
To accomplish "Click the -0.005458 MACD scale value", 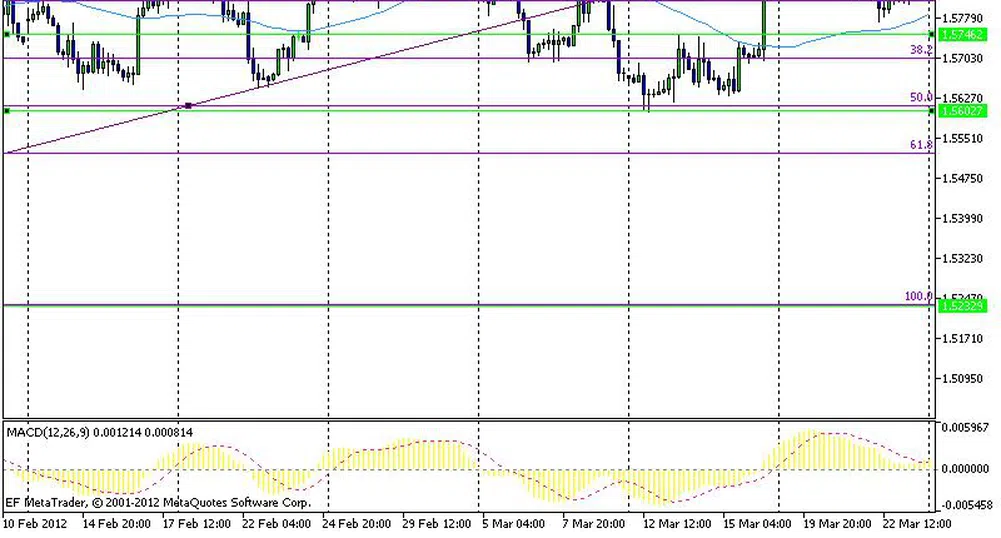I will [x=968, y=505].
